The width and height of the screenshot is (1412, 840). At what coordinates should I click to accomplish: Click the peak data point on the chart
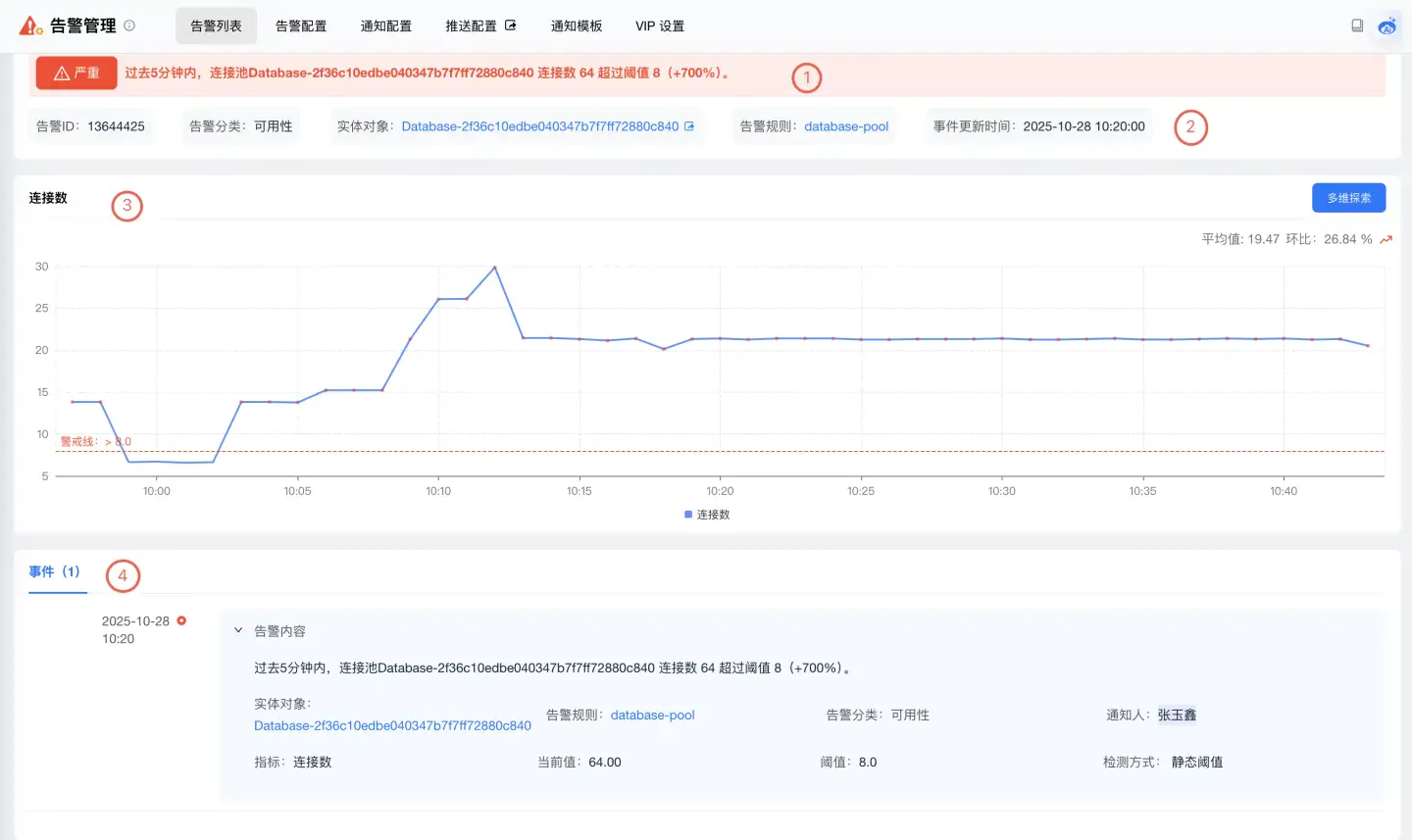(494, 267)
